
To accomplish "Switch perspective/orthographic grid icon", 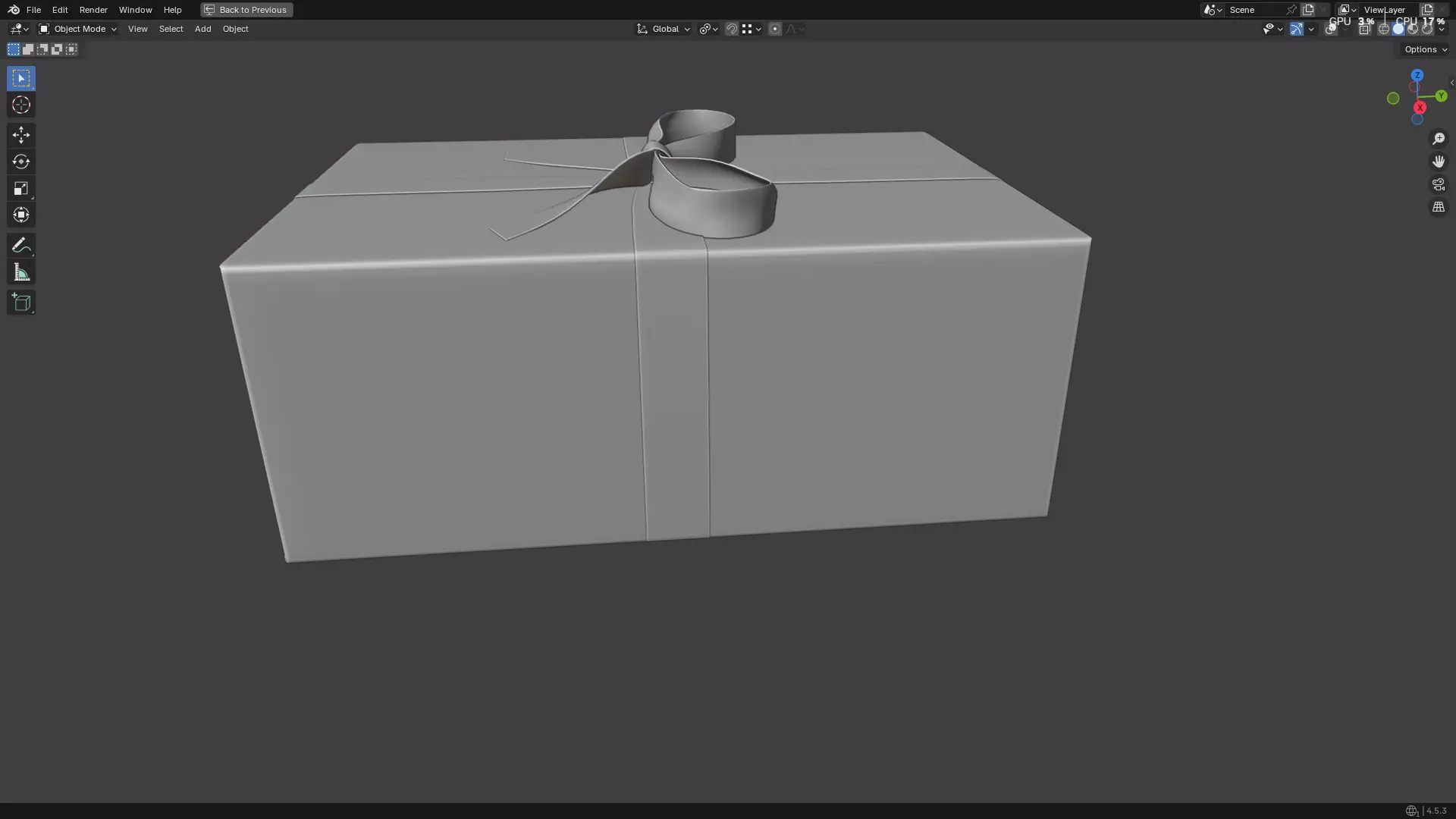I will tap(1439, 207).
